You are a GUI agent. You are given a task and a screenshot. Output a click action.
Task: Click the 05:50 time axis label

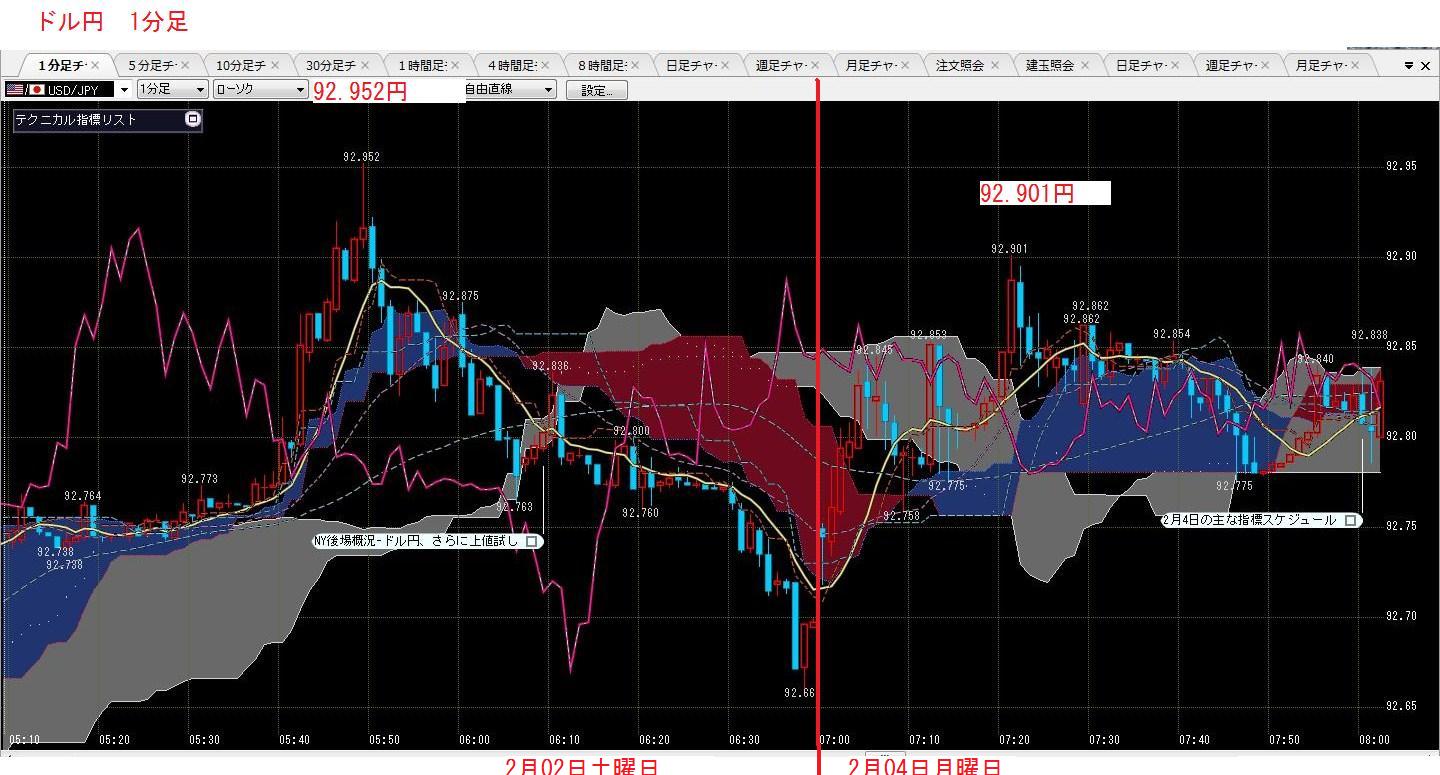pyautogui.click(x=384, y=740)
